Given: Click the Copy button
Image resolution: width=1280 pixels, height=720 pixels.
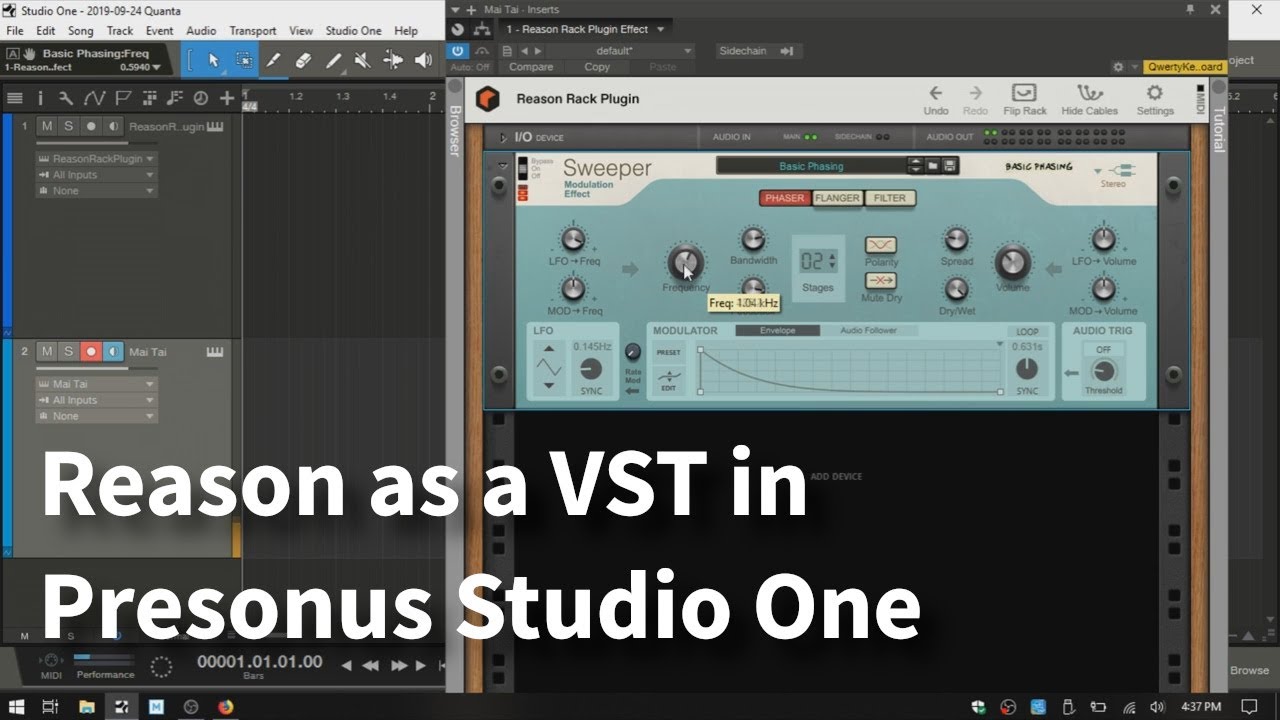Looking at the screenshot, I should coord(597,67).
